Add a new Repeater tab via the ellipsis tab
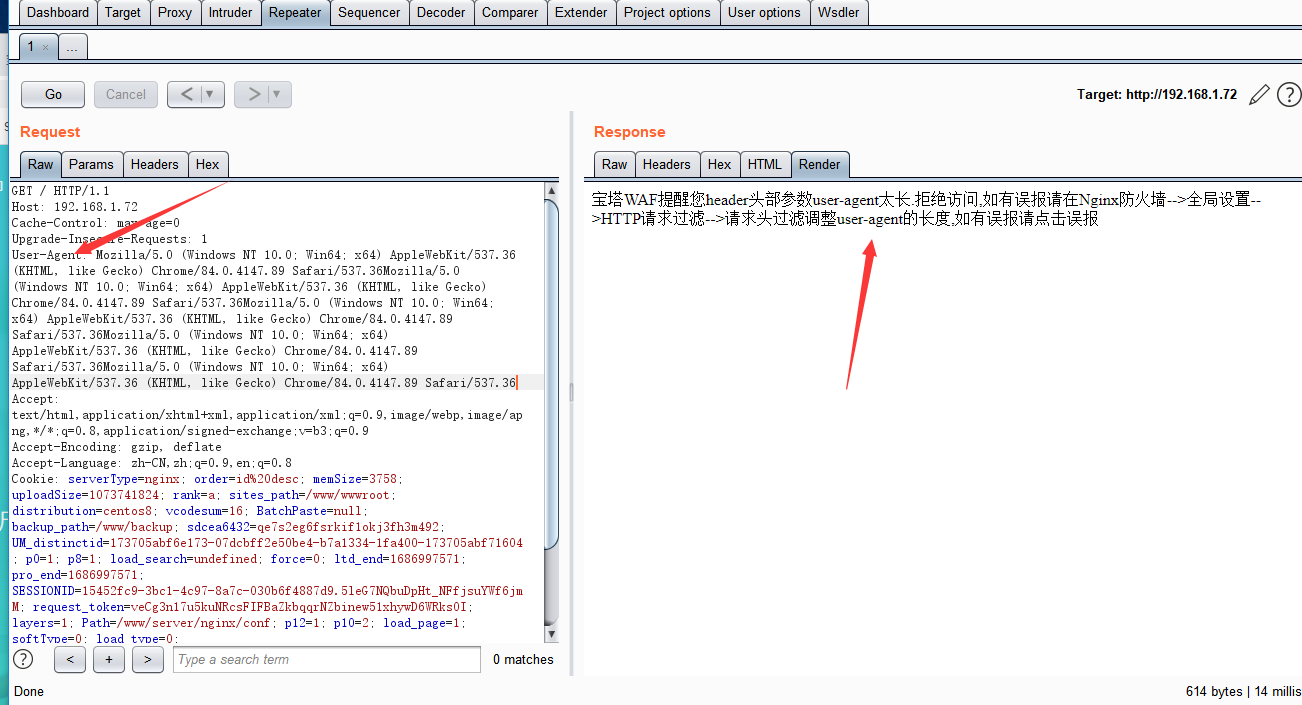The width and height of the screenshot is (1302, 705). tap(73, 47)
